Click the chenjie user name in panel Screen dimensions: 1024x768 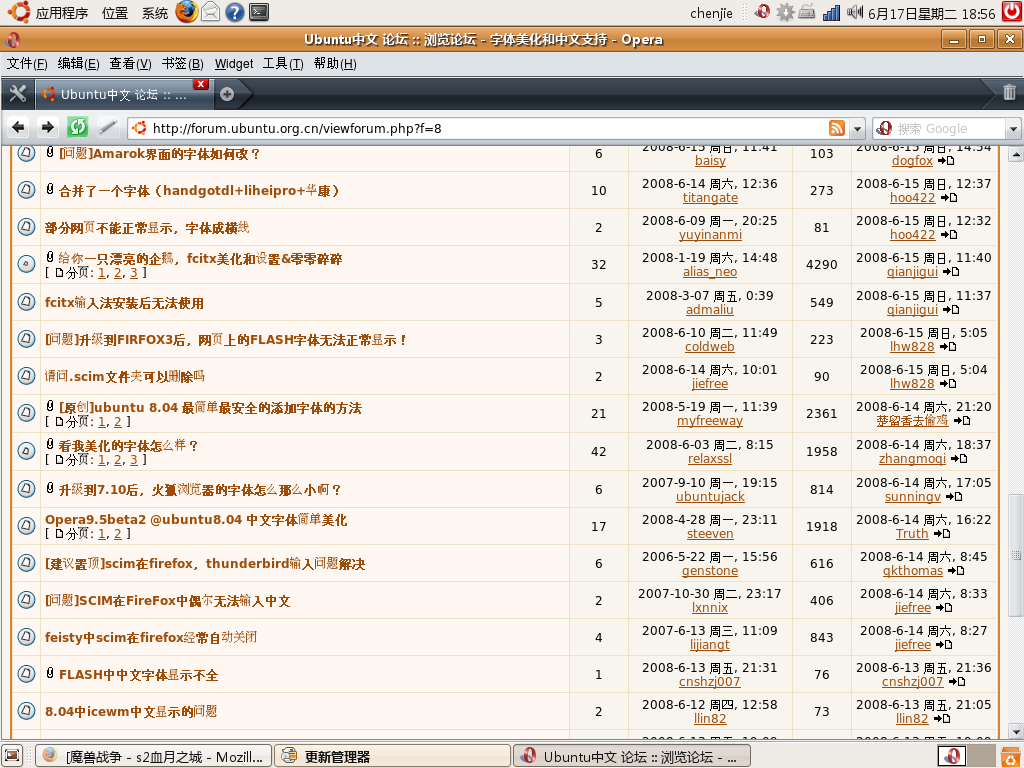coord(711,13)
